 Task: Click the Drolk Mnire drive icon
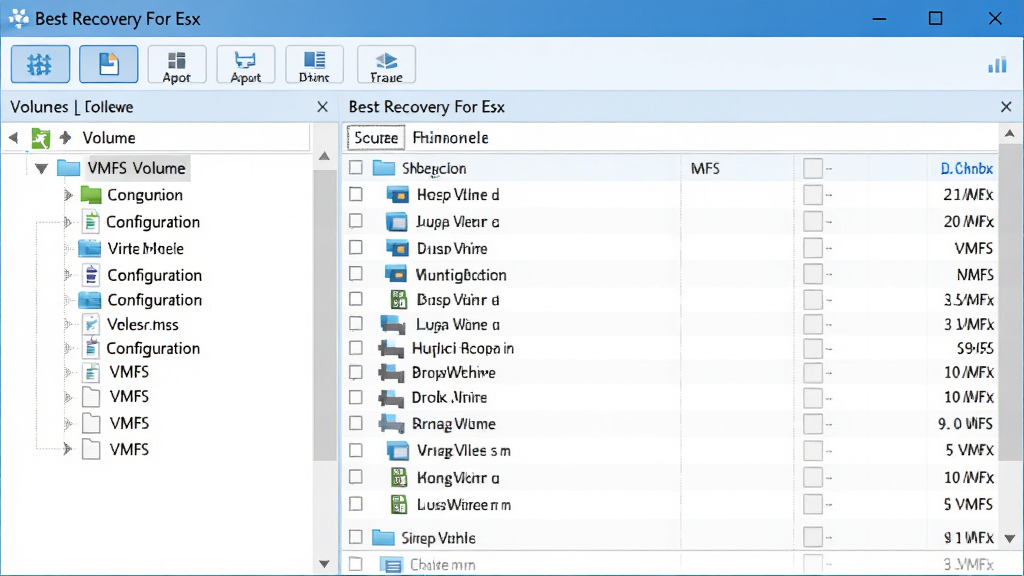pyautogui.click(x=391, y=398)
